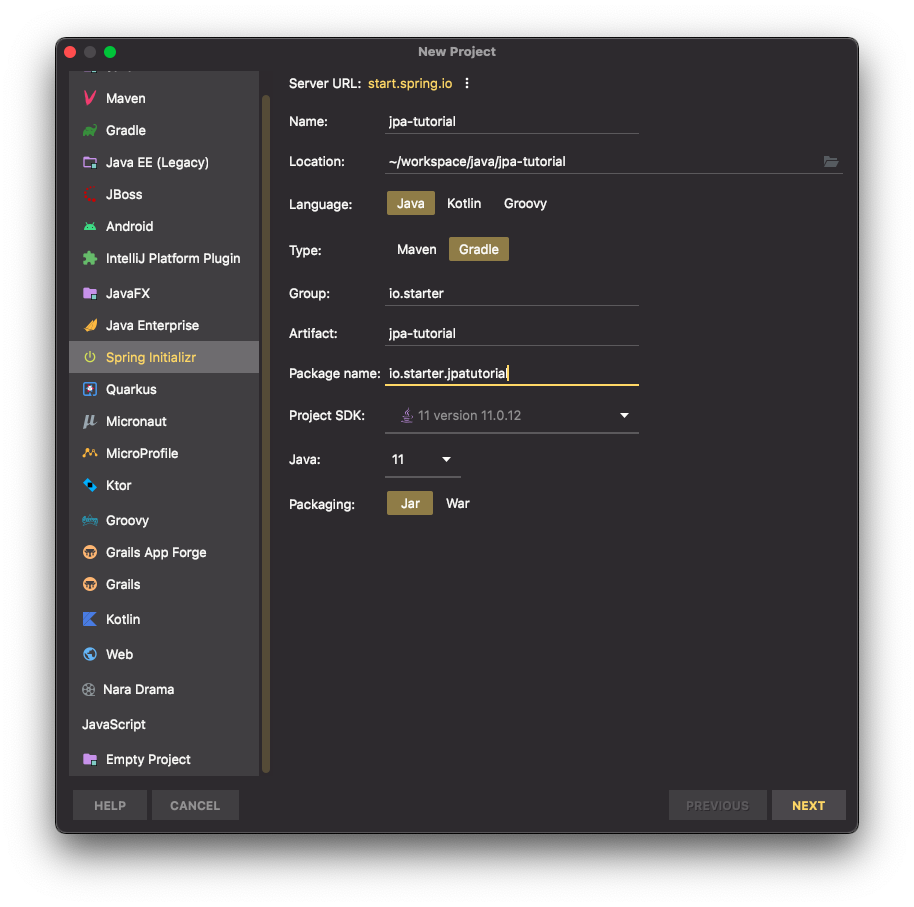The height and width of the screenshot is (907, 914).
Task: Click the Empty Project folder icon
Action: (x=90, y=759)
